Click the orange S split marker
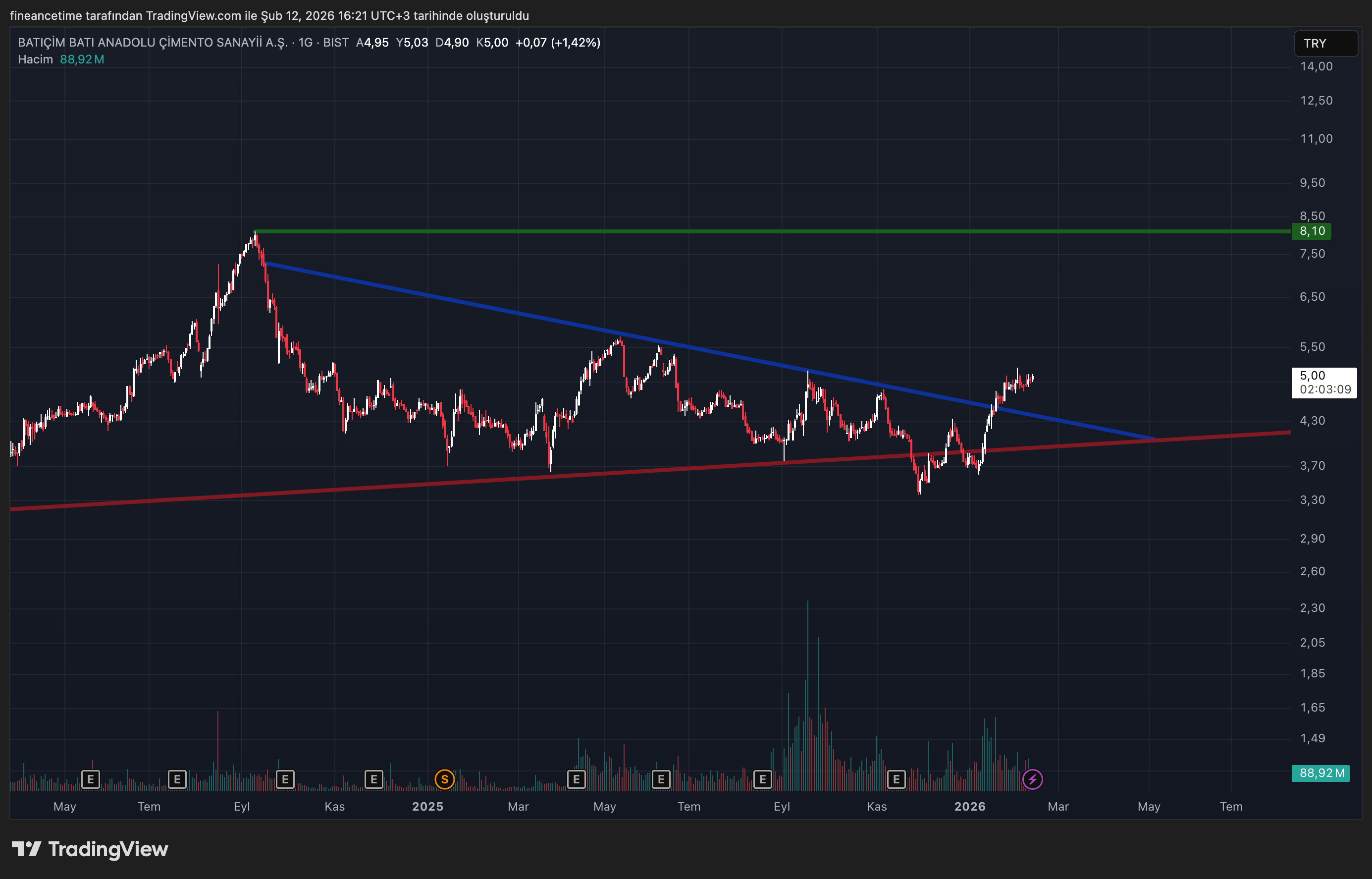The width and height of the screenshot is (1372, 879). [x=444, y=779]
